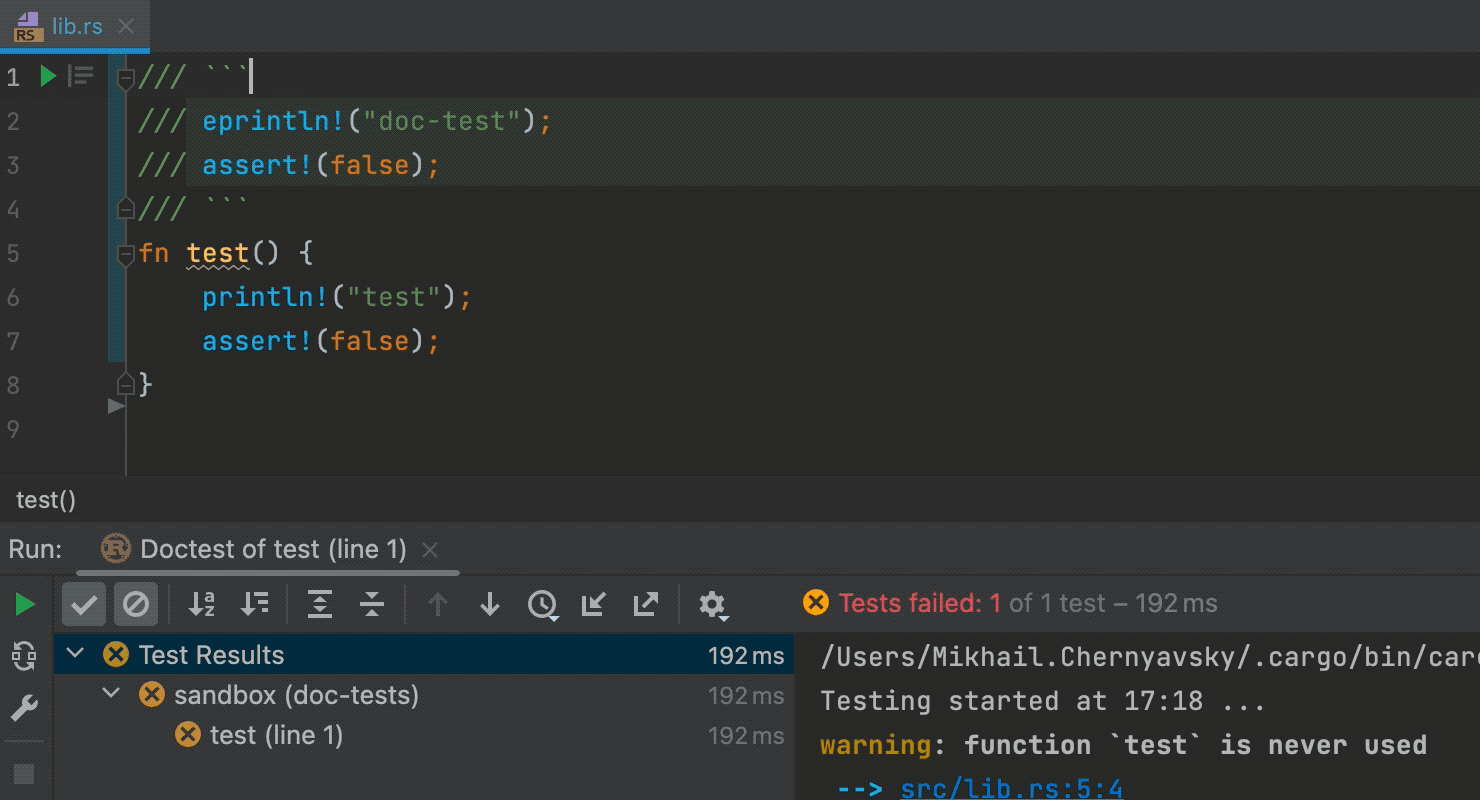Select the Test Results row
Screen dimensions: 1480x800
[x=424, y=655]
